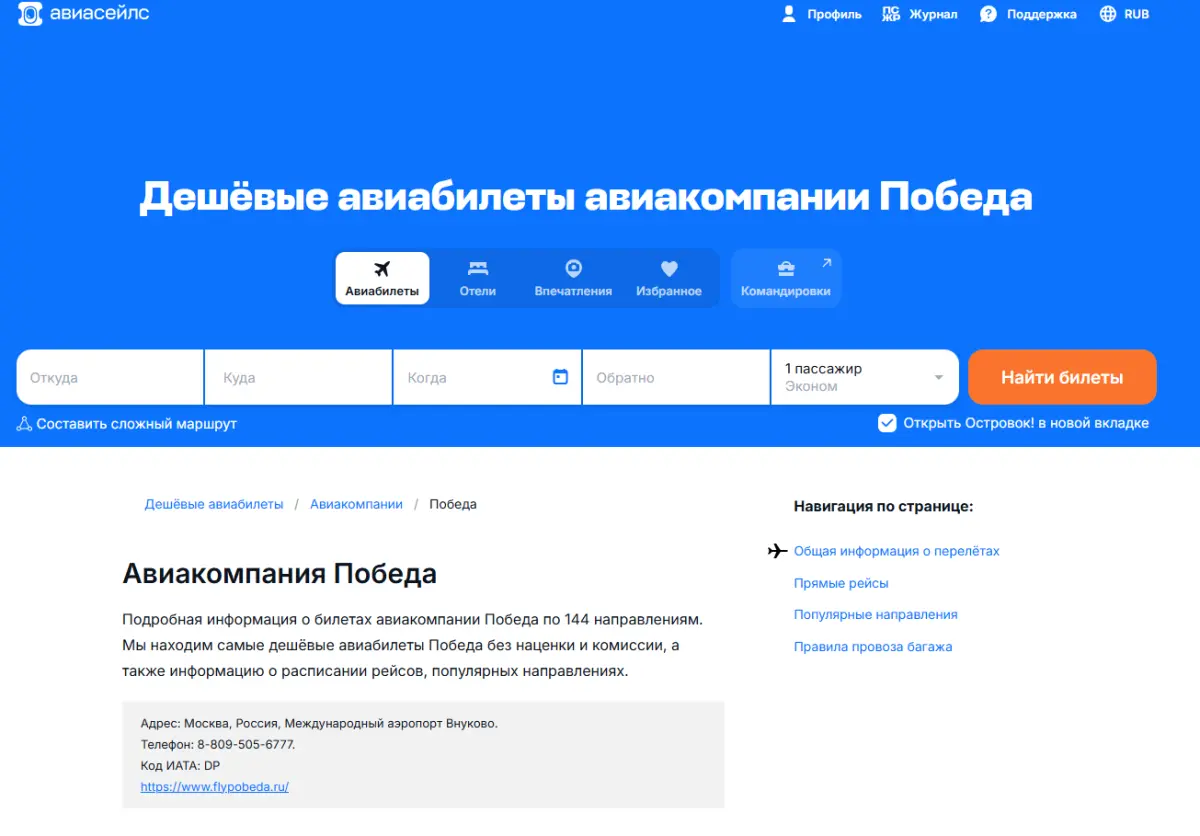The height and width of the screenshot is (836, 1200).
Task: Jump to Правила провоза багажа section
Action: pyautogui.click(x=873, y=647)
